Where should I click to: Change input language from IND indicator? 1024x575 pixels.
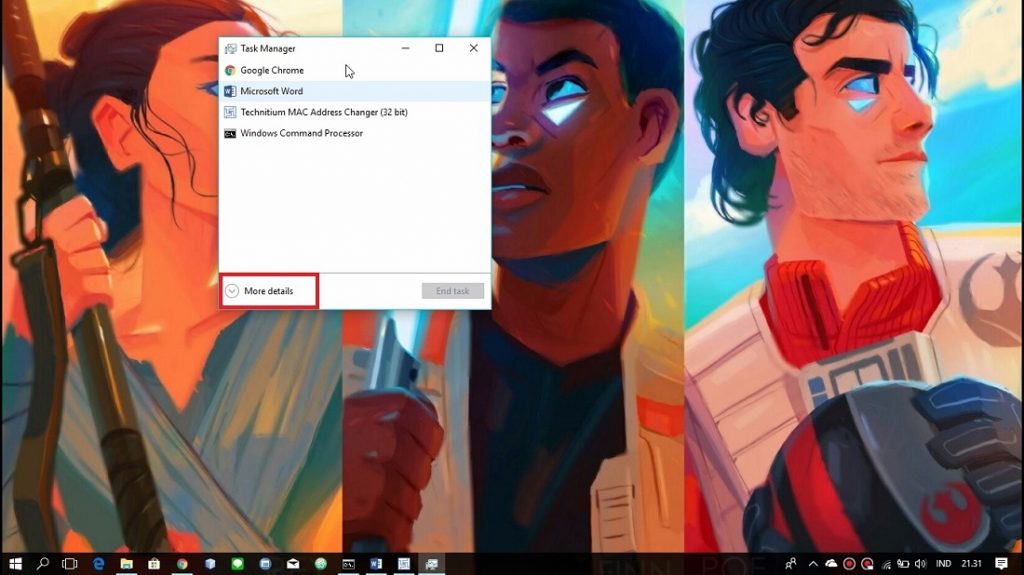click(x=943, y=564)
